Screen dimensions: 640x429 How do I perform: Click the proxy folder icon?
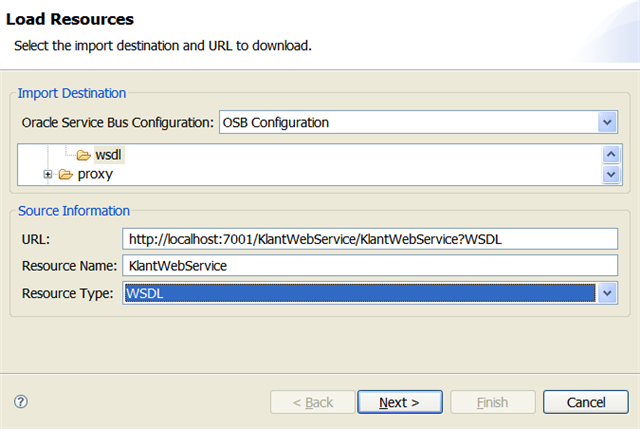pyautogui.click(x=66, y=174)
